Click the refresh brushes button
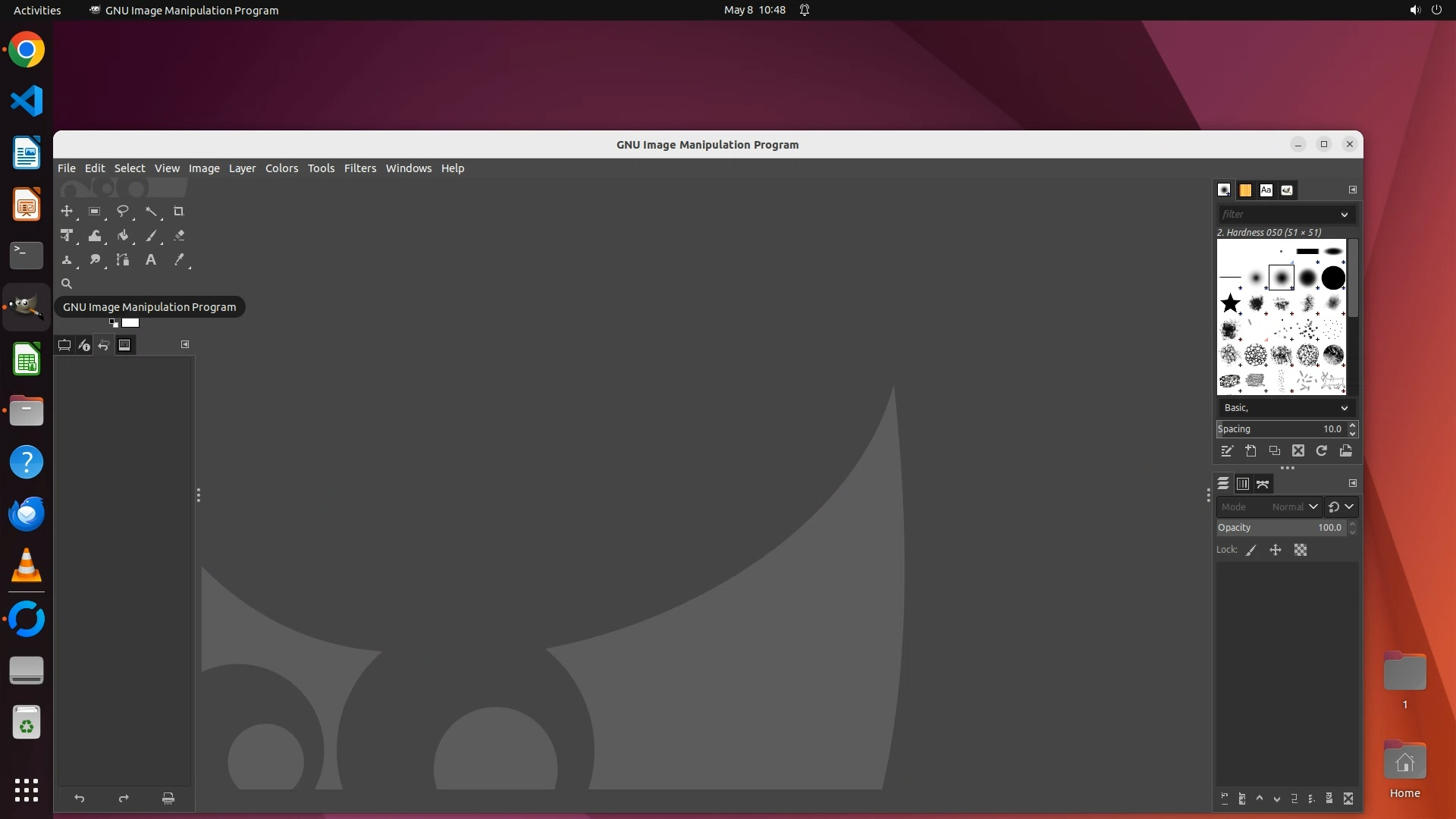Viewport: 1456px width, 819px height. (x=1322, y=451)
